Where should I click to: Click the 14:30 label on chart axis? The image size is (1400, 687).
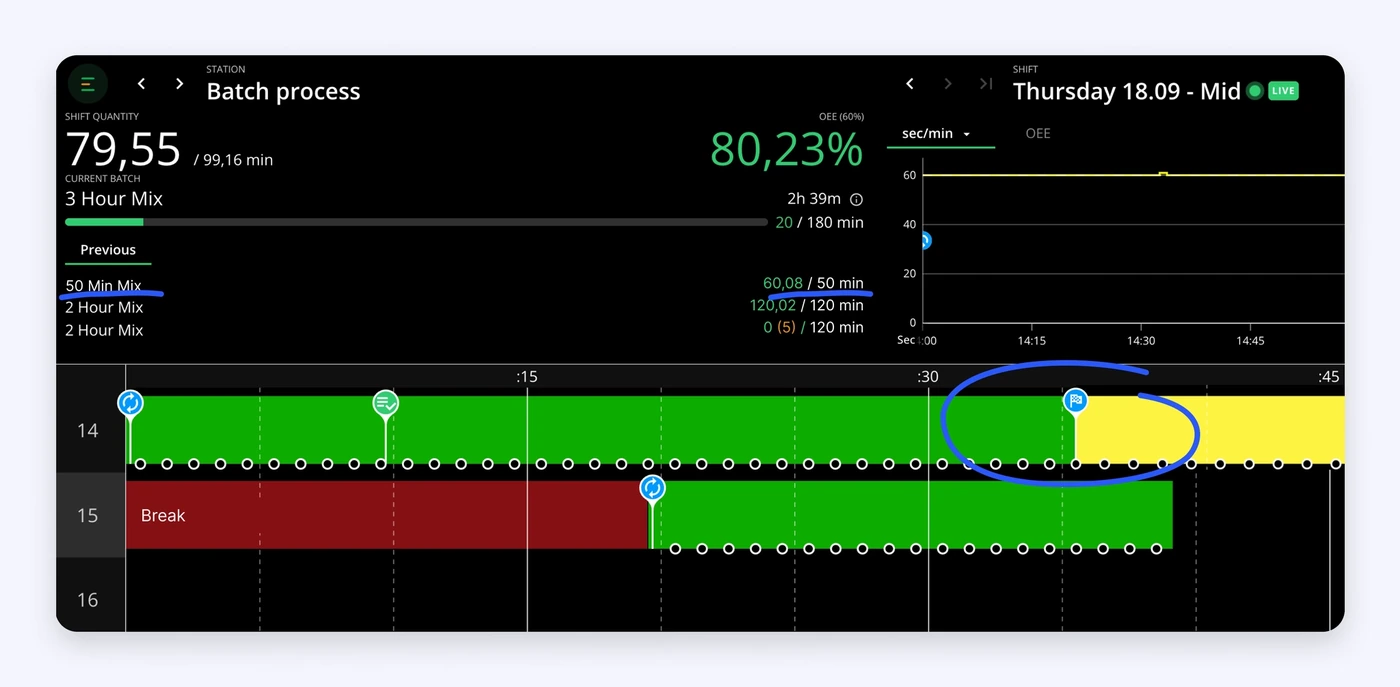coord(1141,341)
